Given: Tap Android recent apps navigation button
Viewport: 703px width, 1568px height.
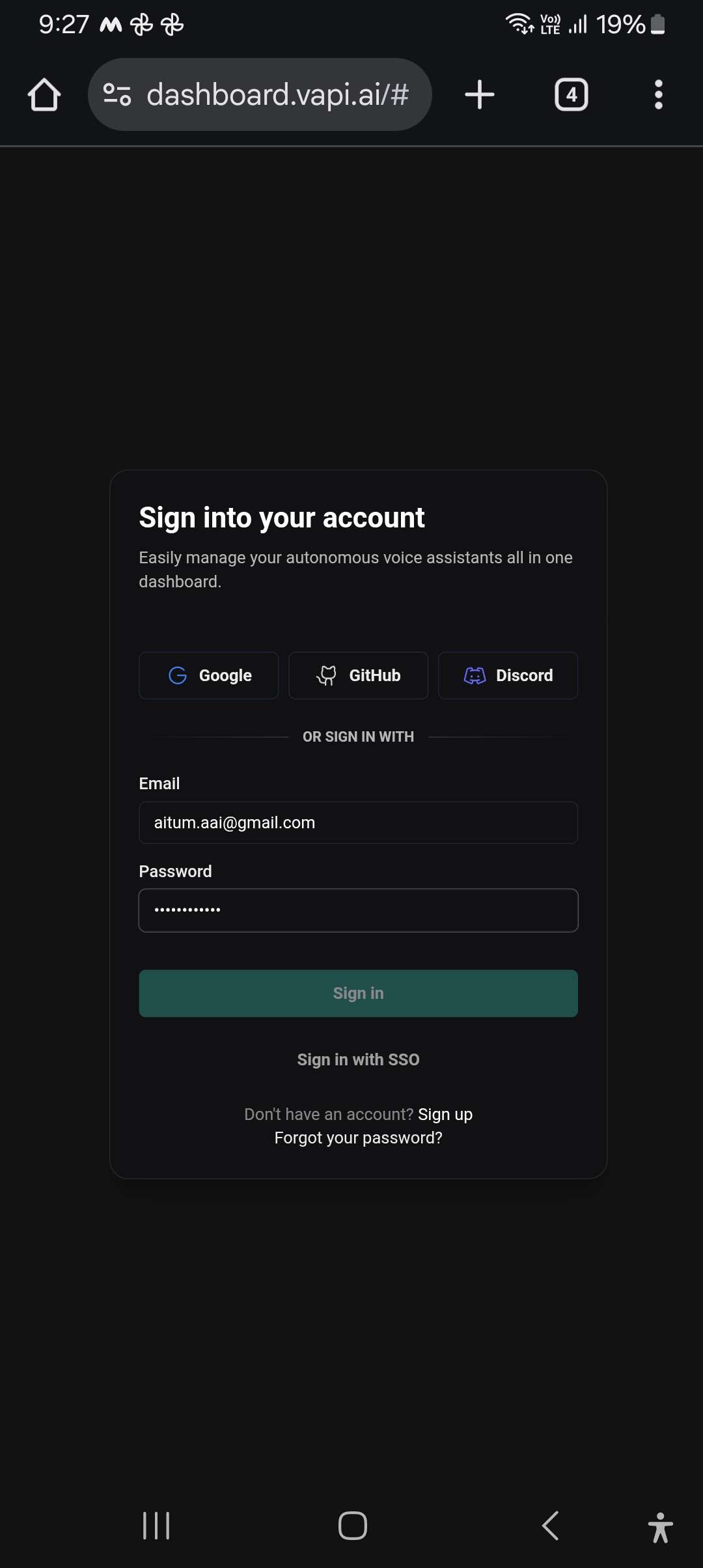Looking at the screenshot, I should coord(156,1526).
